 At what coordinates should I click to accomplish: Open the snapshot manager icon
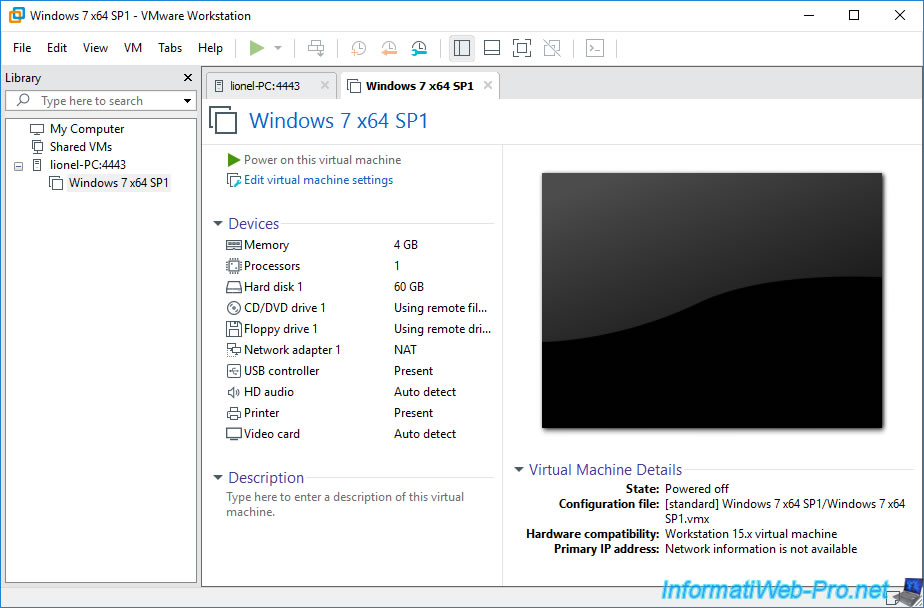coord(419,48)
